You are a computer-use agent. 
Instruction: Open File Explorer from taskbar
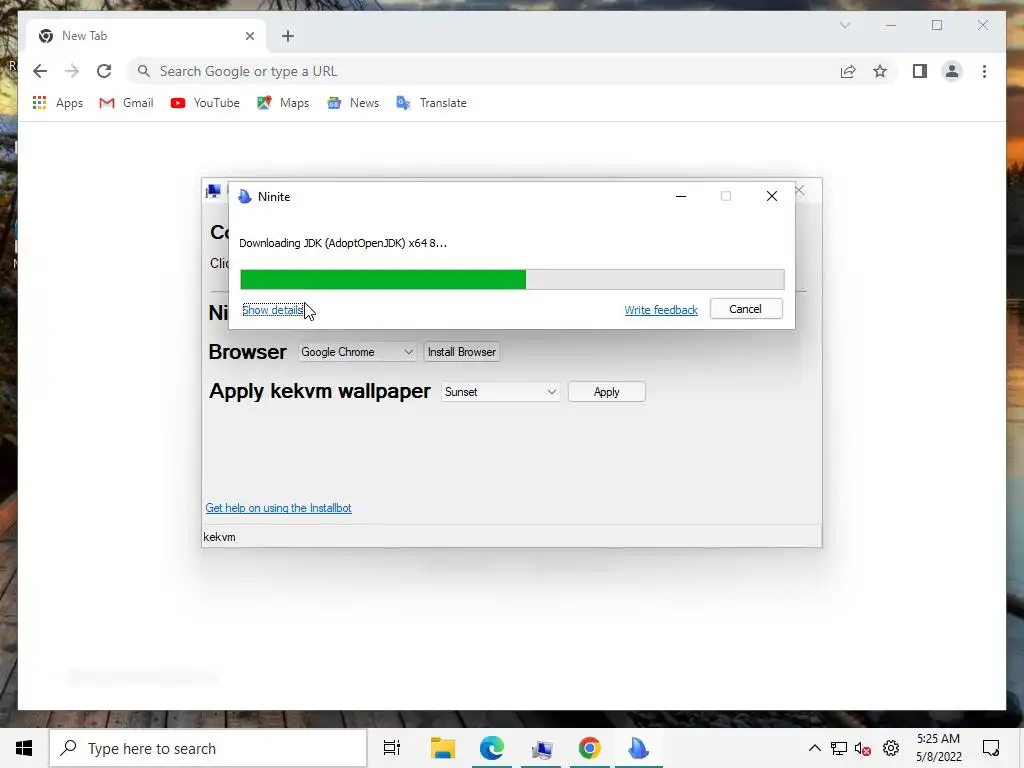tap(443, 748)
